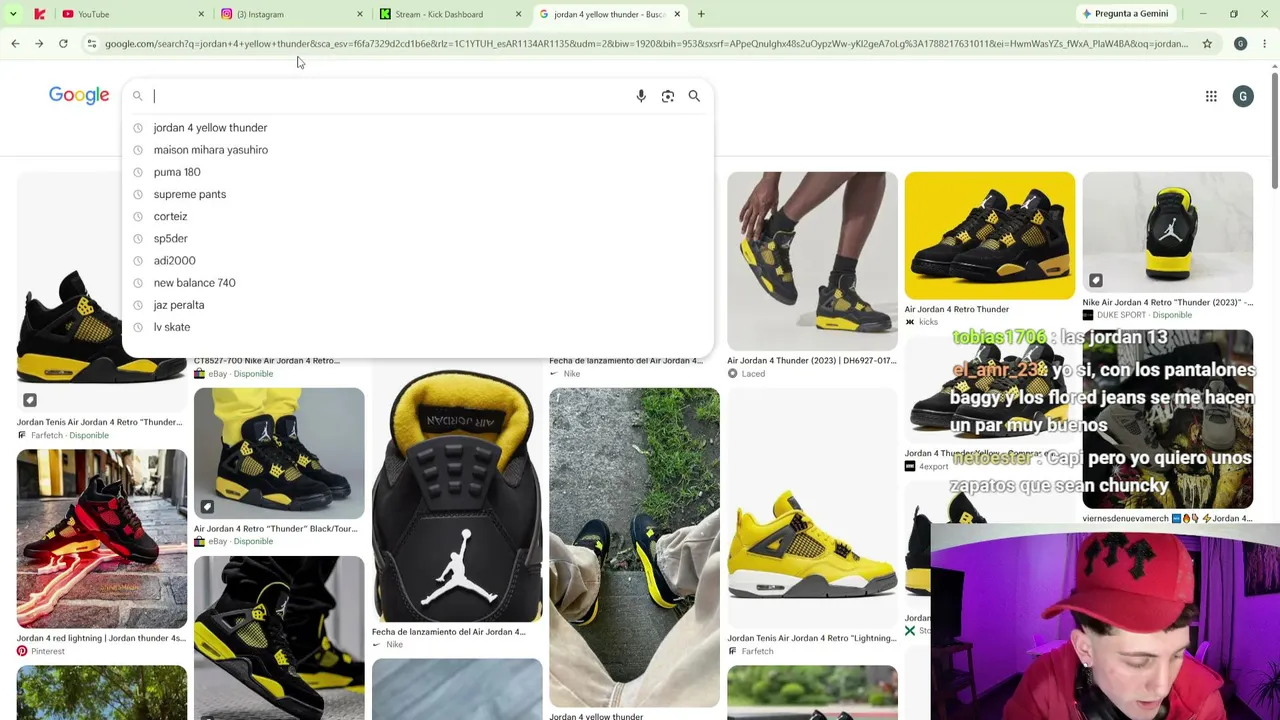Pick the 'sp5der' suggestion
Viewport: 1280px width, 720px height.
(x=418, y=238)
